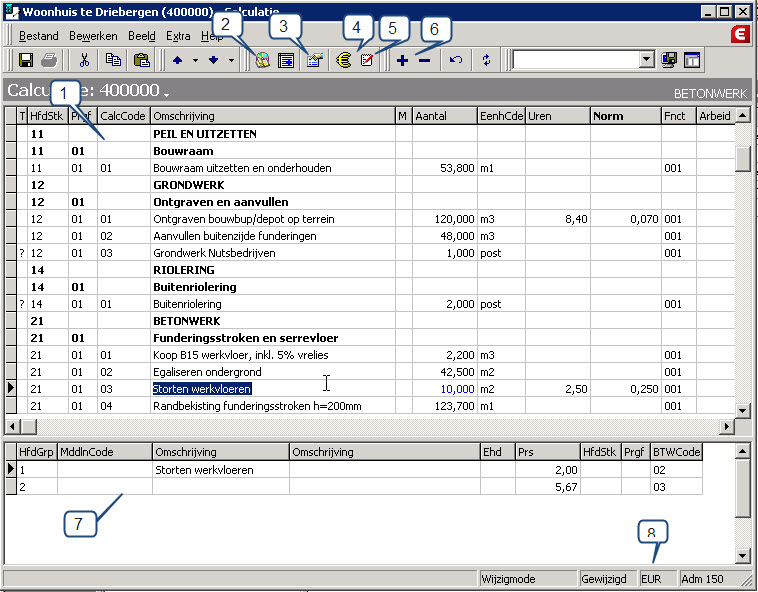Open dropdown next to the up arrow
This screenshot has width=758, height=592.
coord(195,61)
